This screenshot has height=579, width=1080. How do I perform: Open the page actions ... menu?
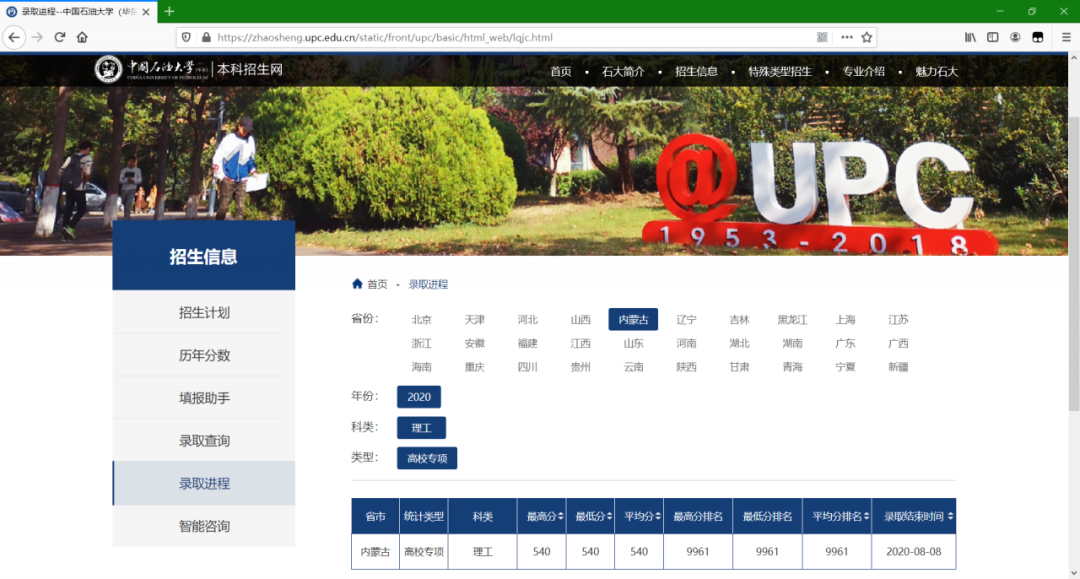846,37
